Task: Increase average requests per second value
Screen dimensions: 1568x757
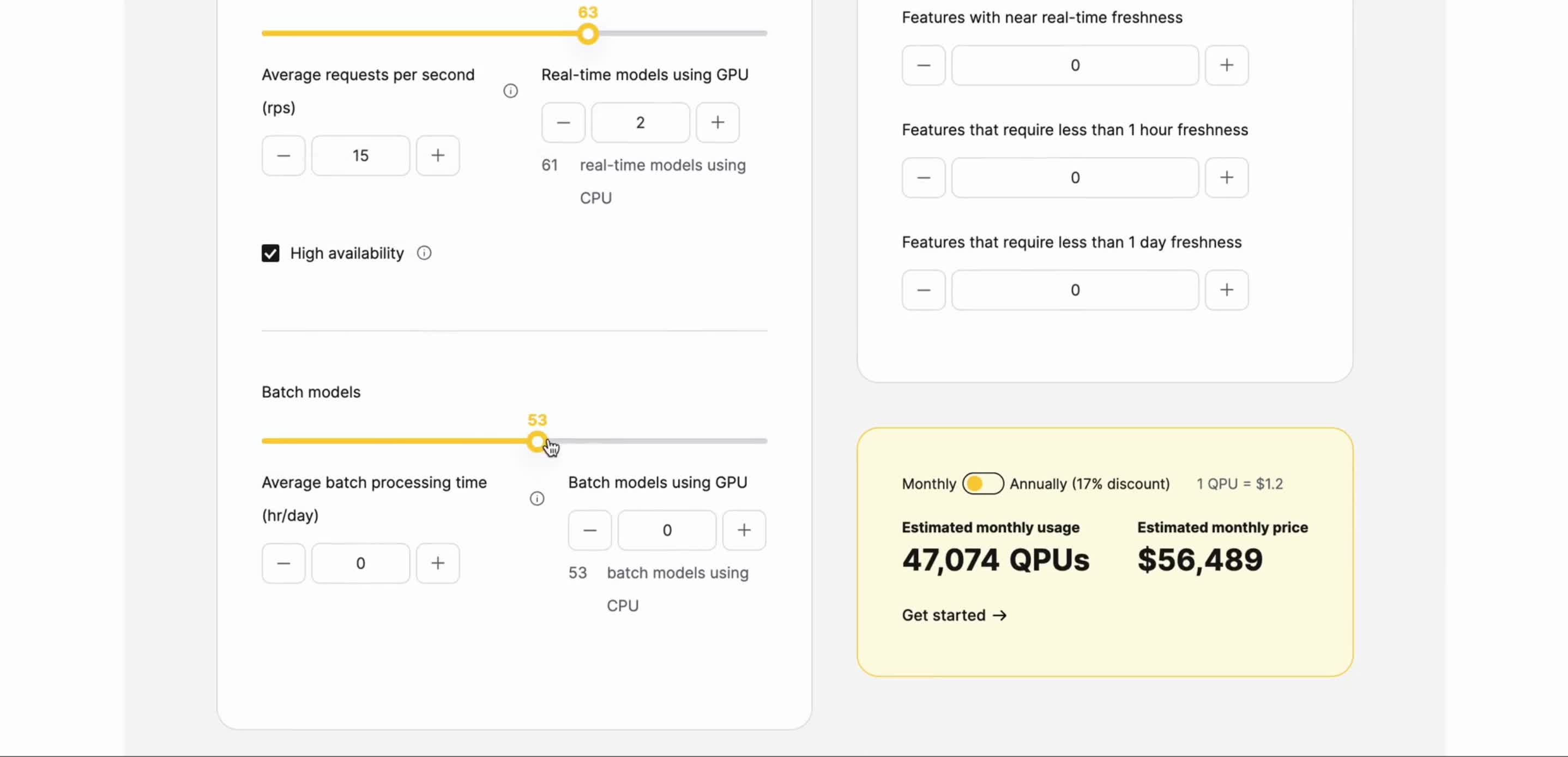Action: coord(437,155)
